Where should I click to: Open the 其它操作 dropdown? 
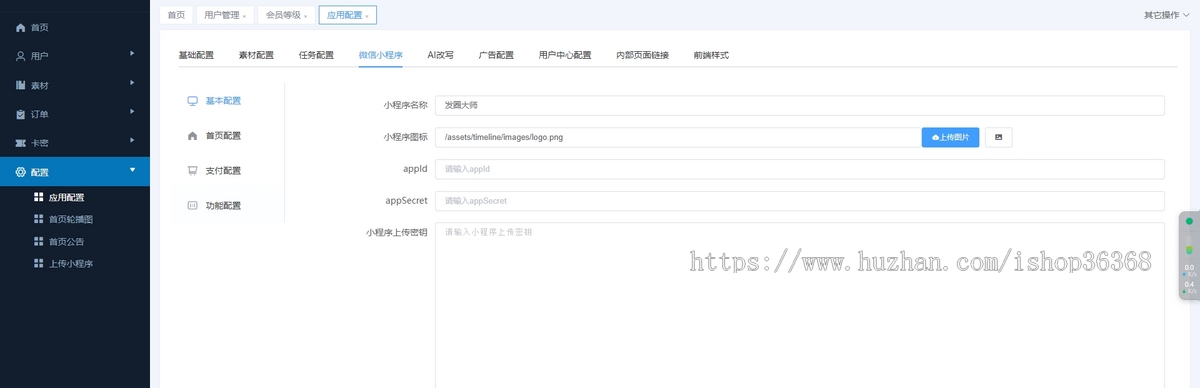1167,15
